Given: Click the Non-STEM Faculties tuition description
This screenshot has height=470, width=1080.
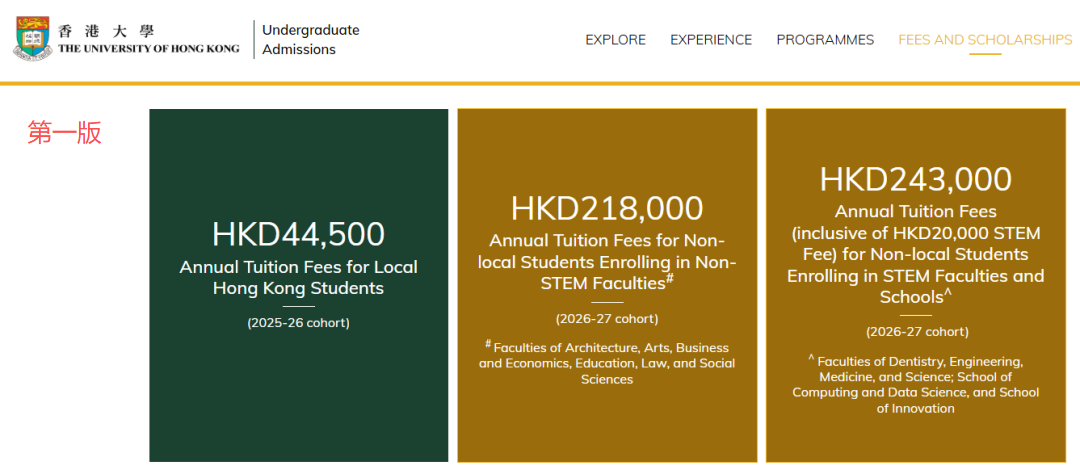Looking at the screenshot, I should click(x=607, y=262).
